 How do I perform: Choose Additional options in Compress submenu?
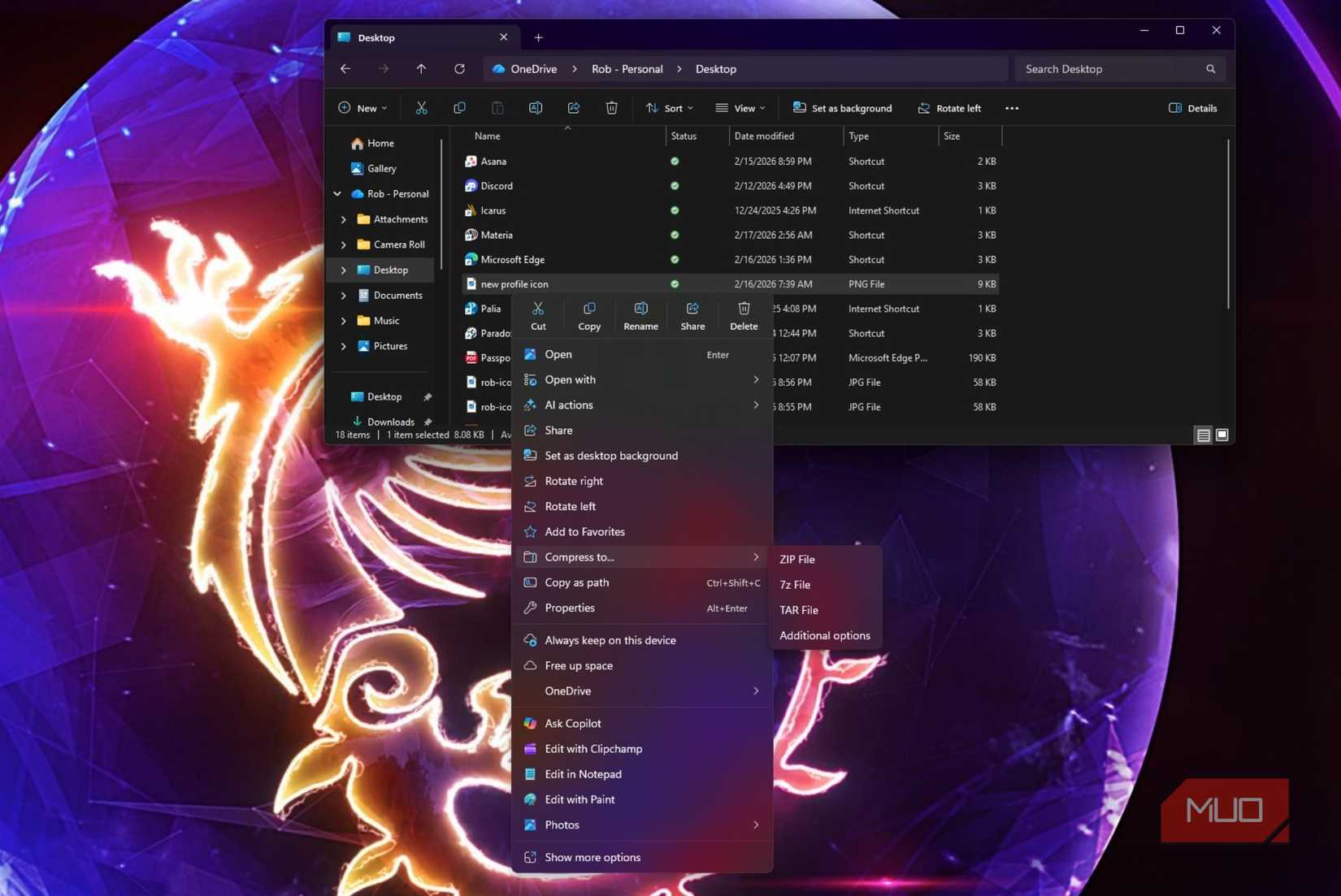point(825,635)
